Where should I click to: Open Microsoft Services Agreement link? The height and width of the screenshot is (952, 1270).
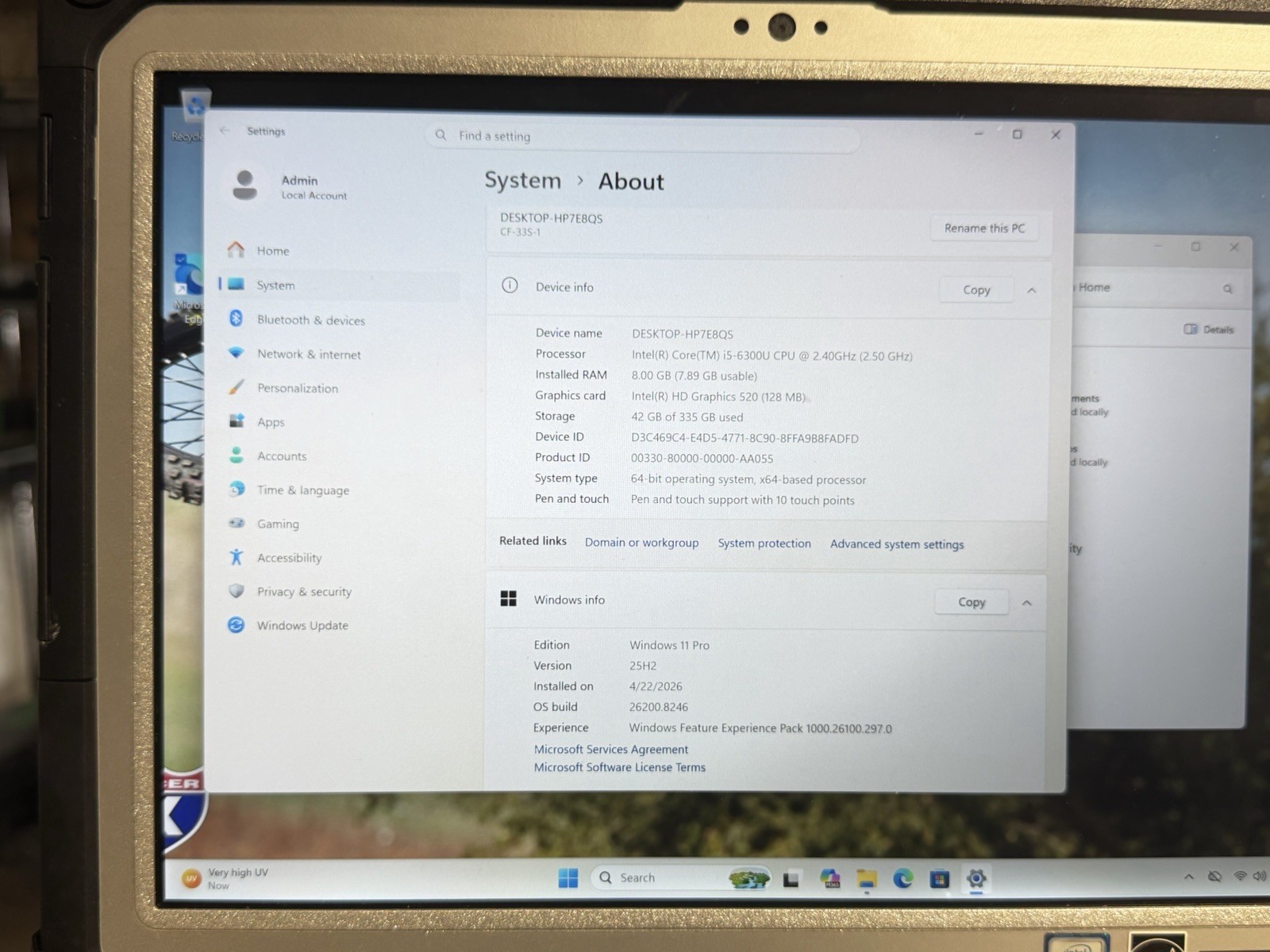pyautogui.click(x=610, y=749)
